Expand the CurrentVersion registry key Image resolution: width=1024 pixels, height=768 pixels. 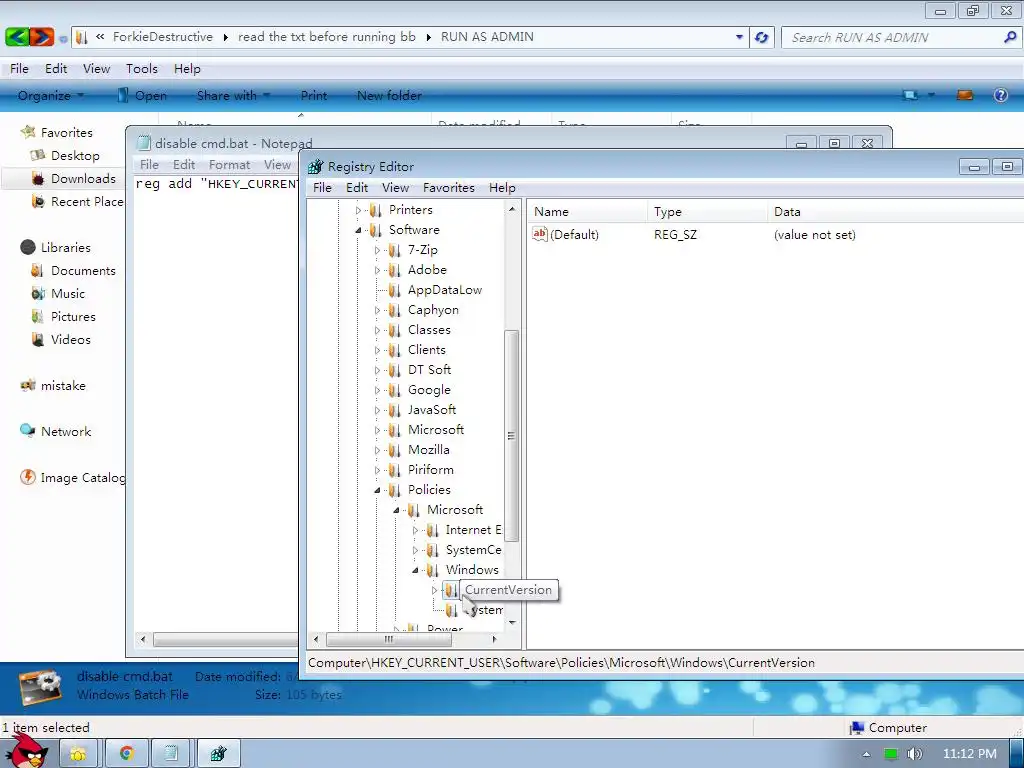pyautogui.click(x=434, y=590)
